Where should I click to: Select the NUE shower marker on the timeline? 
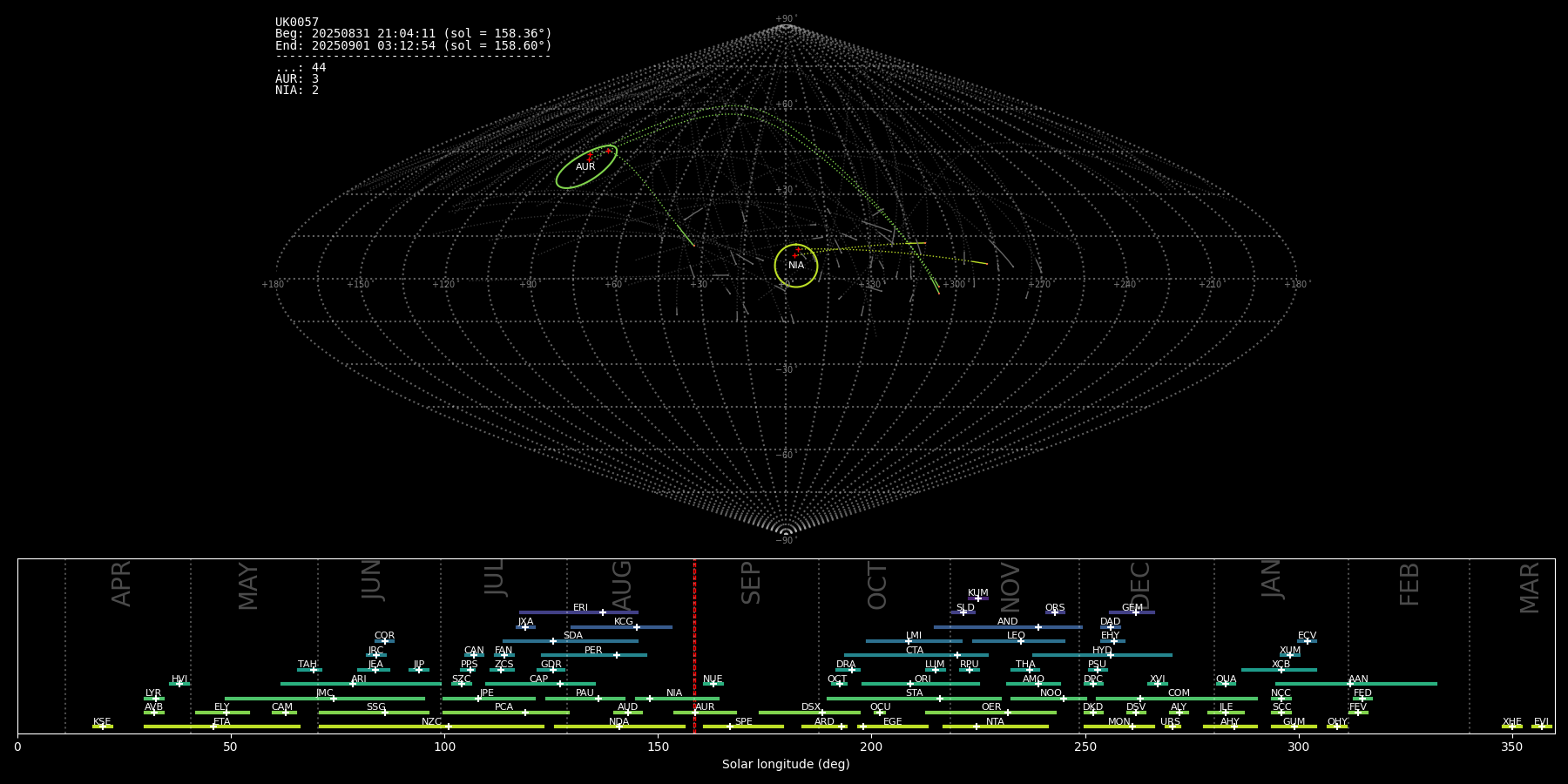[713, 684]
